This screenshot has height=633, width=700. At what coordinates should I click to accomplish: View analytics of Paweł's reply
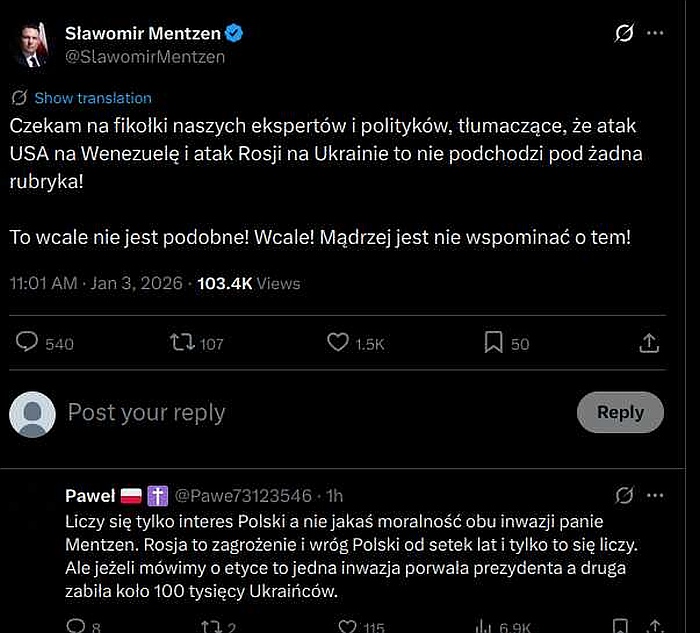tap(482, 626)
